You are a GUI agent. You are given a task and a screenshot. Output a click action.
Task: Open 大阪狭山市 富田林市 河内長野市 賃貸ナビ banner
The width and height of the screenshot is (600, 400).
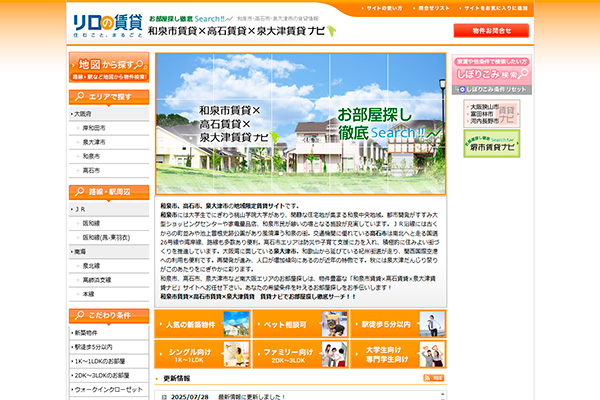pos(492,113)
